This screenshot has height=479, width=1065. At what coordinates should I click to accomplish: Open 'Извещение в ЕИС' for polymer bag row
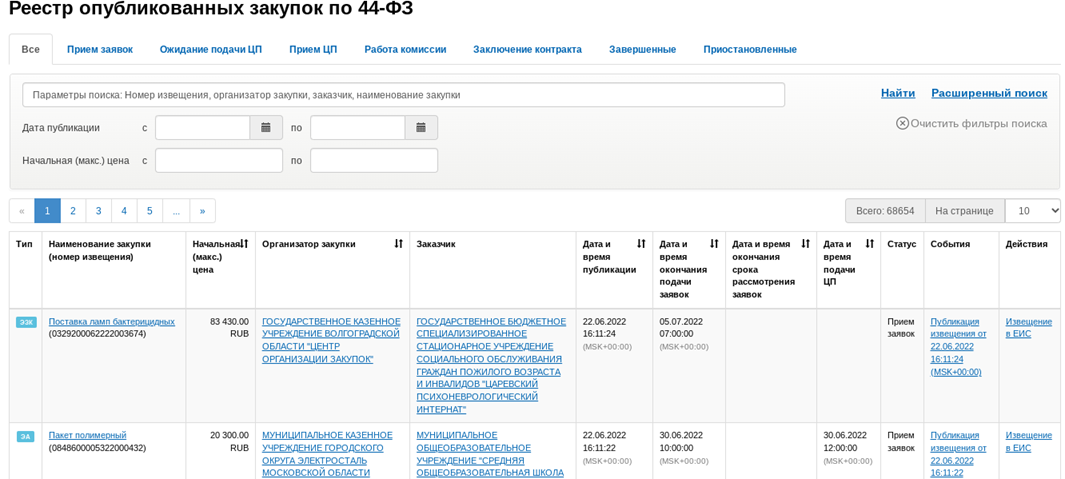coord(1028,442)
